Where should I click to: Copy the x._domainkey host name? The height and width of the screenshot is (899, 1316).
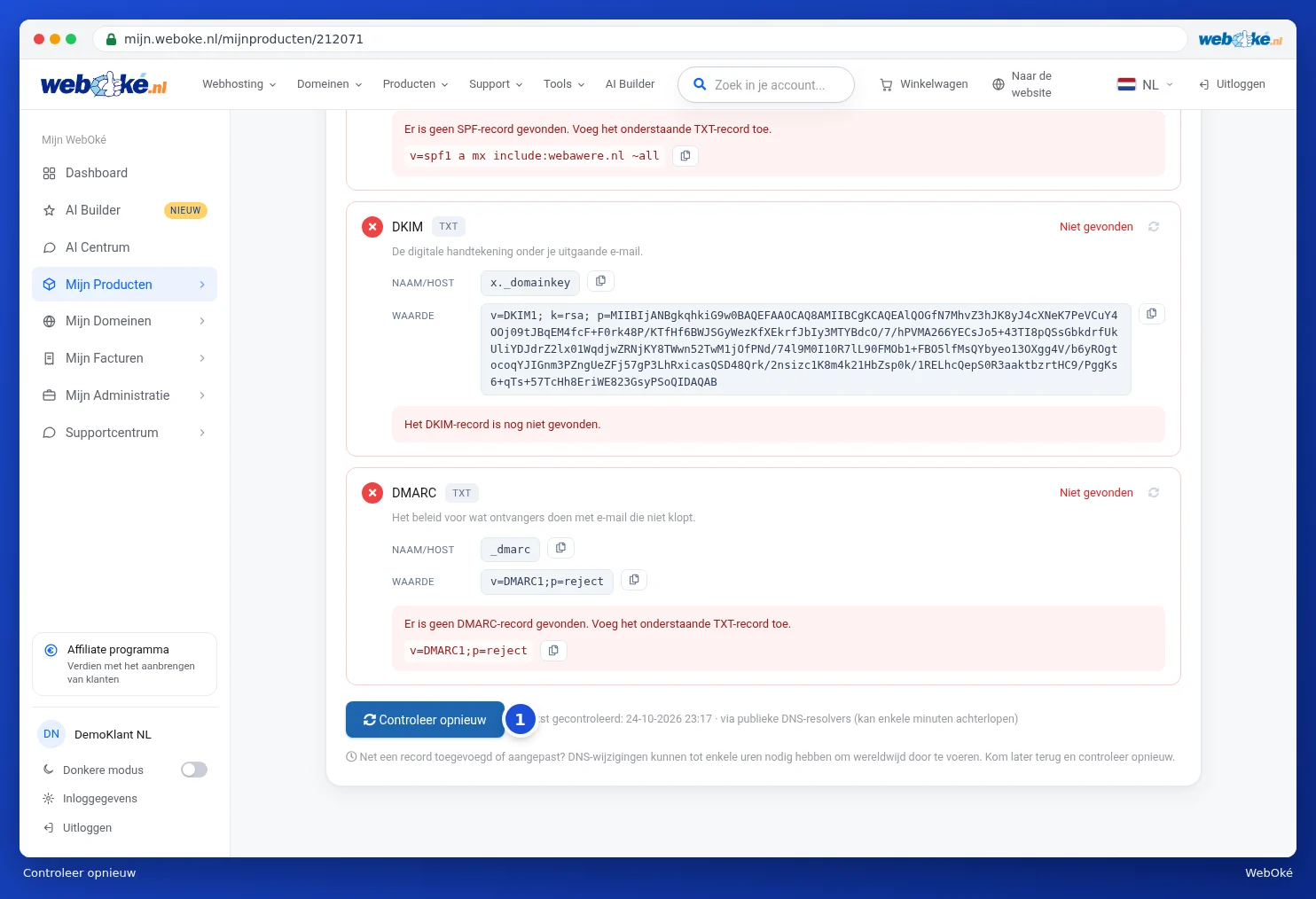pos(600,281)
